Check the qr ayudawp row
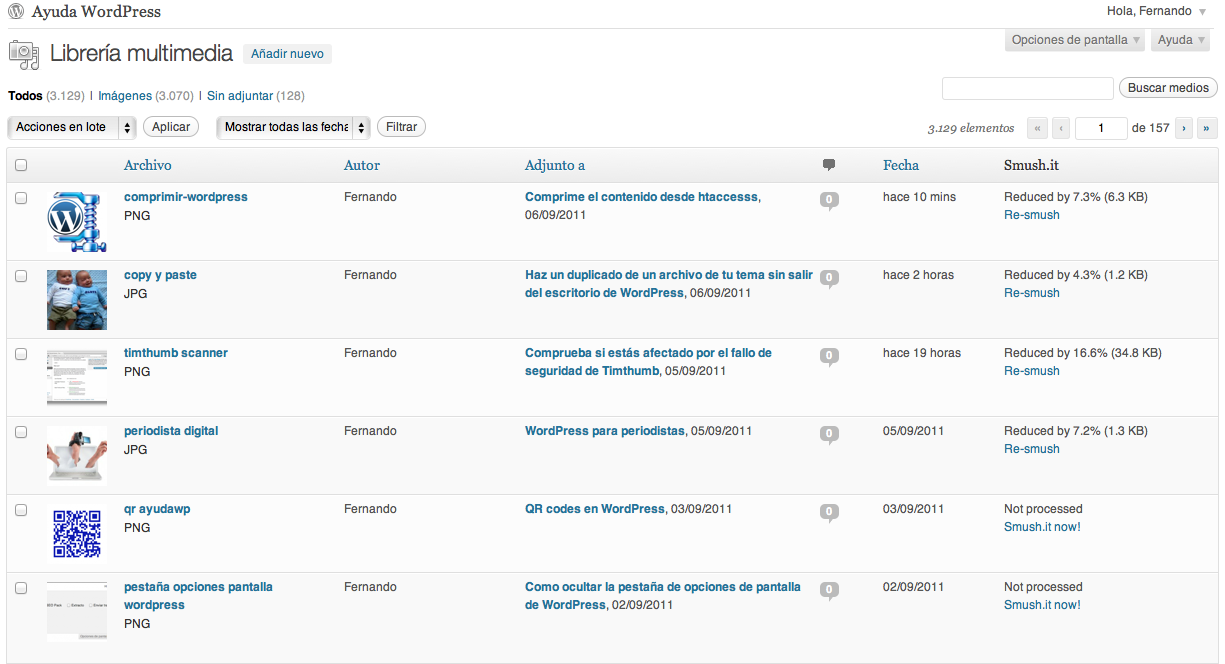This screenshot has width=1225, height=664. coord(21,510)
